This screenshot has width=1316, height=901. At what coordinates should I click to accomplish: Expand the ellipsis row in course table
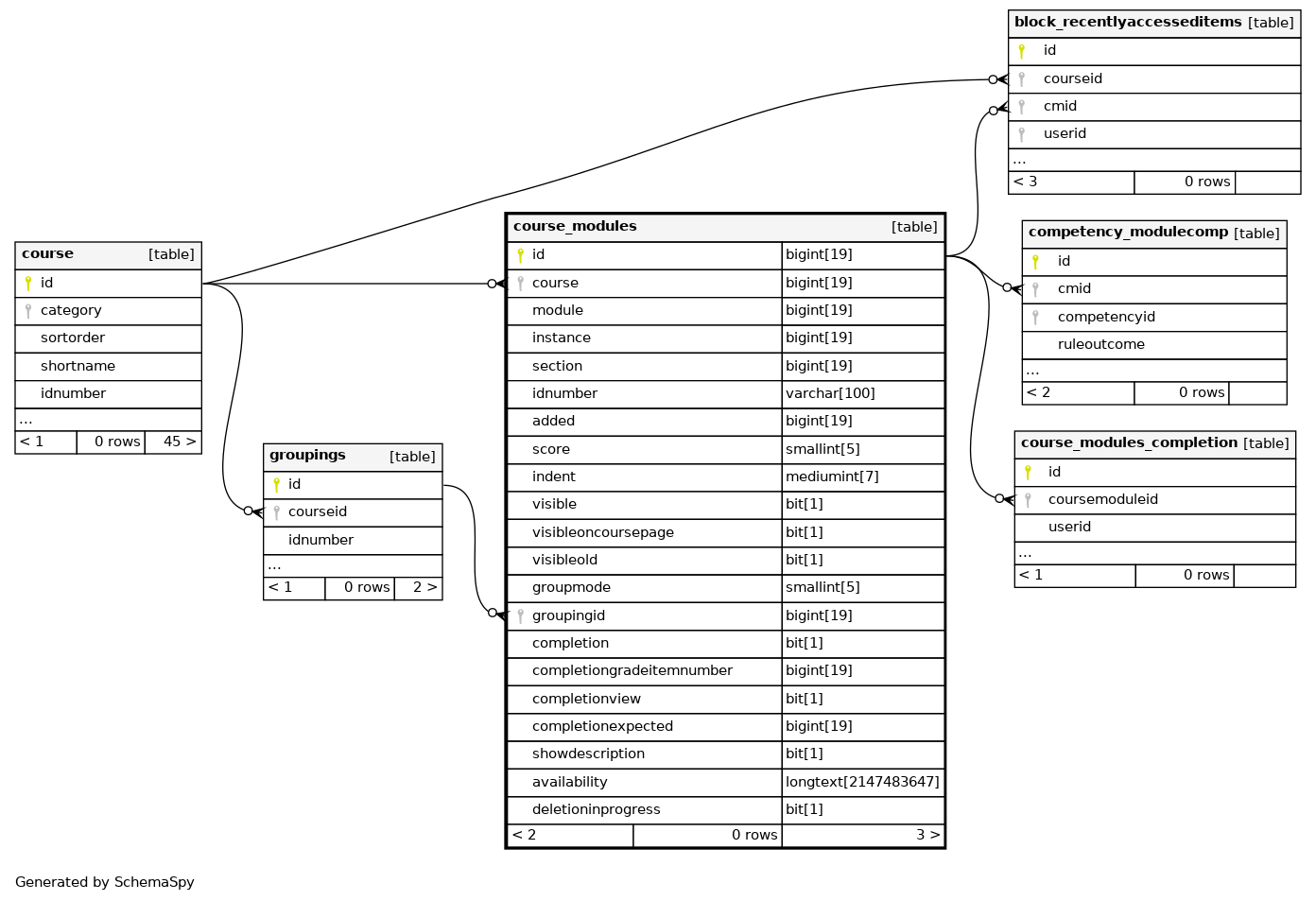pyautogui.click(x=26, y=419)
